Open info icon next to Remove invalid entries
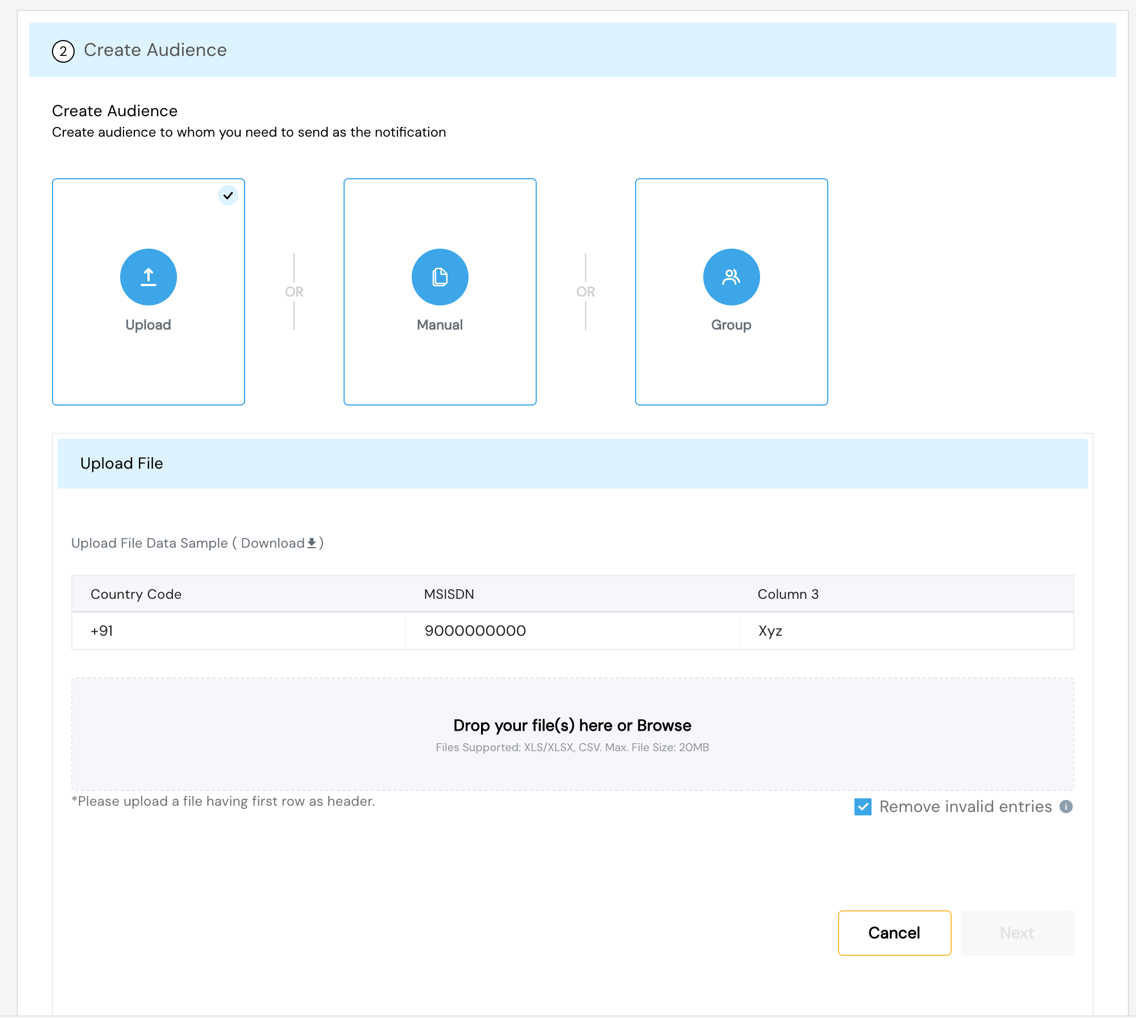The image size is (1136, 1018). click(1066, 806)
